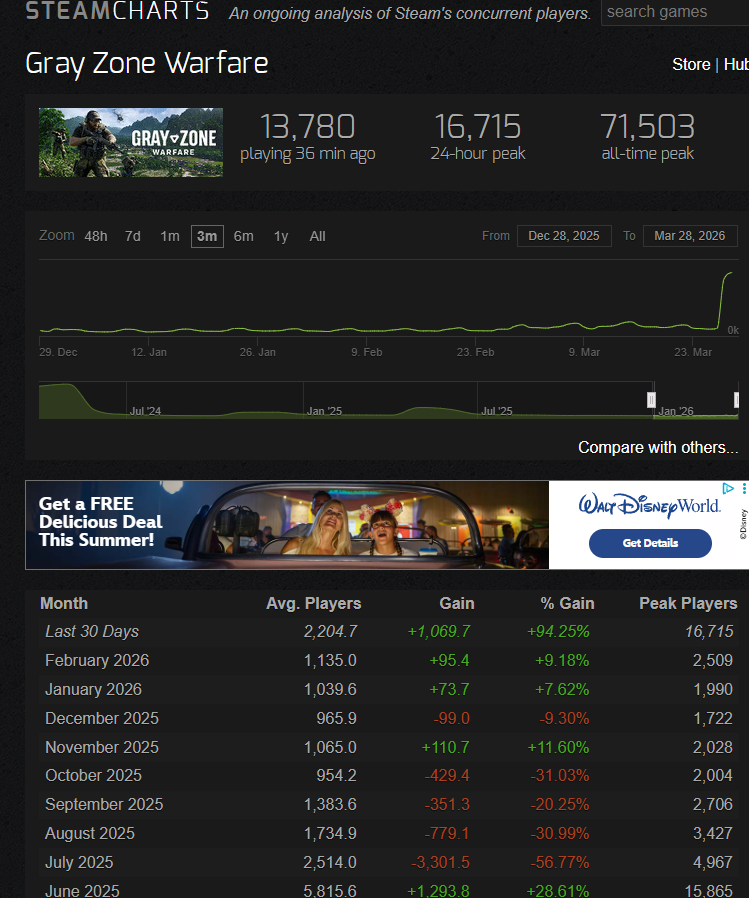Select the Last 30 Days row label

[x=92, y=632]
